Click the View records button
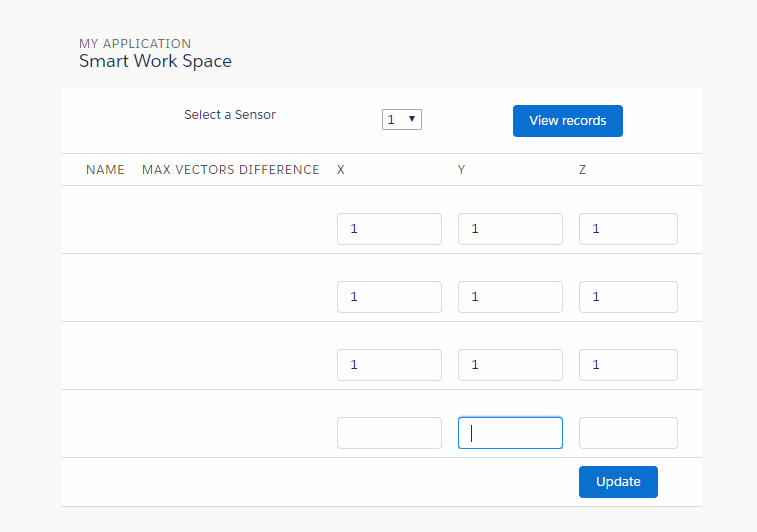Screen dimensions: 757x532 [567, 121]
